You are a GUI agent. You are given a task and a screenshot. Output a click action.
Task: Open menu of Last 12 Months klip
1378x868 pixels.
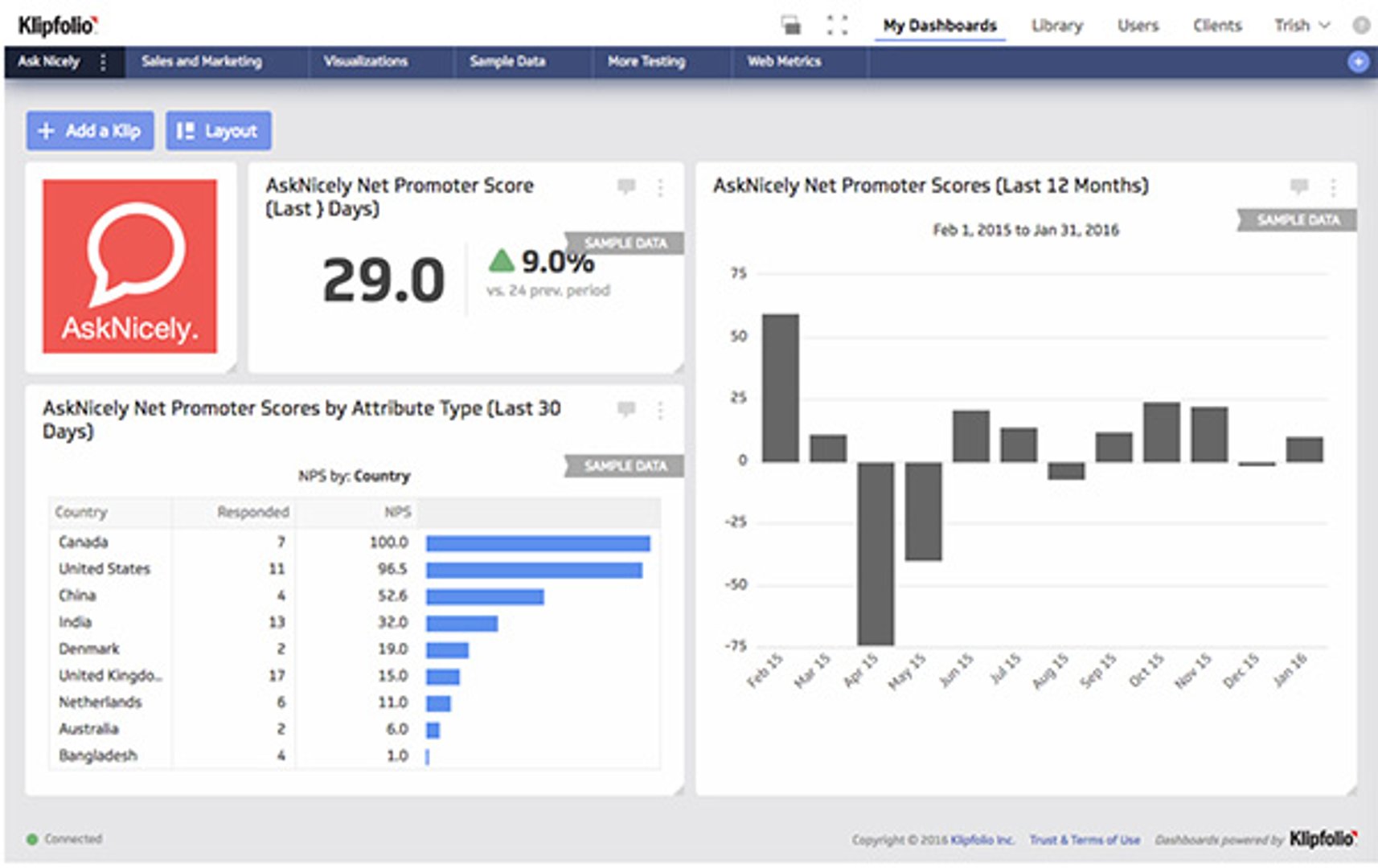1333,187
